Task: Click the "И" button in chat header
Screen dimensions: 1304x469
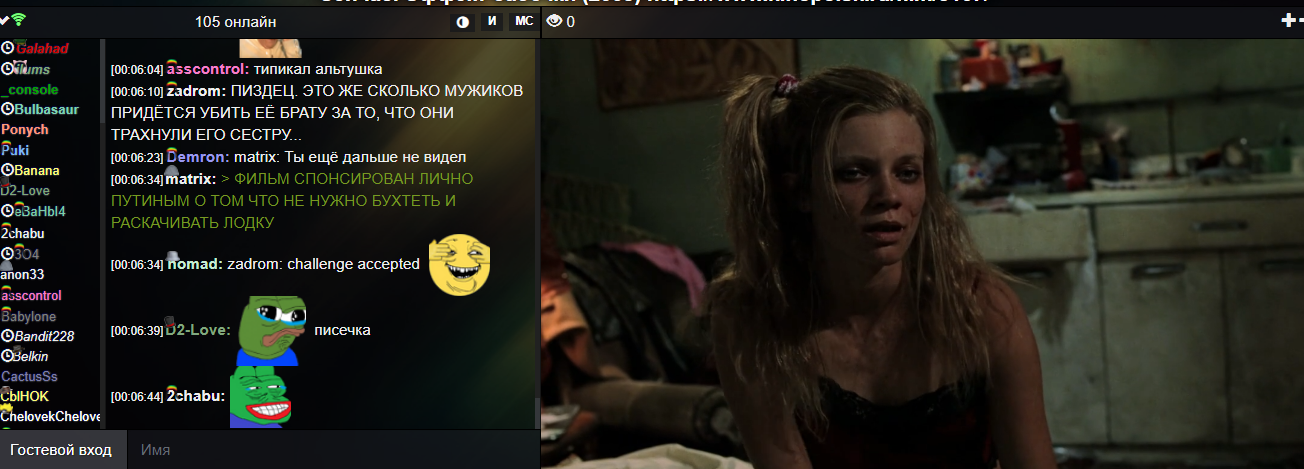Action: click(492, 22)
